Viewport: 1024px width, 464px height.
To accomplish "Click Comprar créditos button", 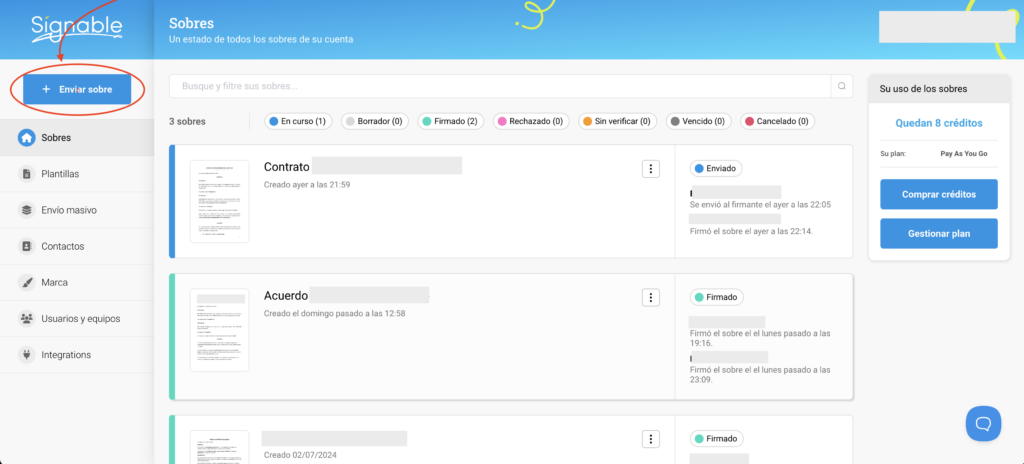I will pyautogui.click(x=938, y=194).
